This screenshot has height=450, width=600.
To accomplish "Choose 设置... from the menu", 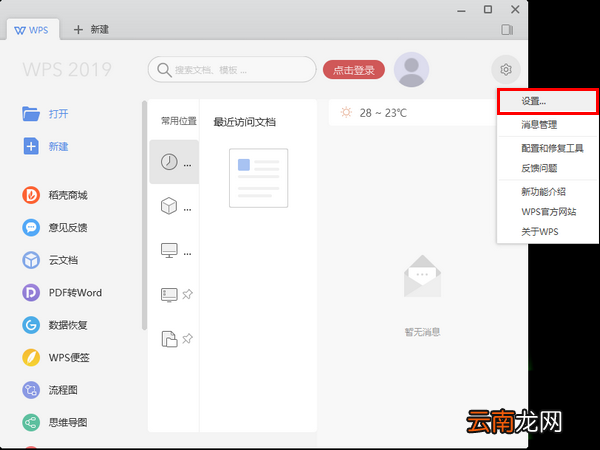I will (547, 101).
